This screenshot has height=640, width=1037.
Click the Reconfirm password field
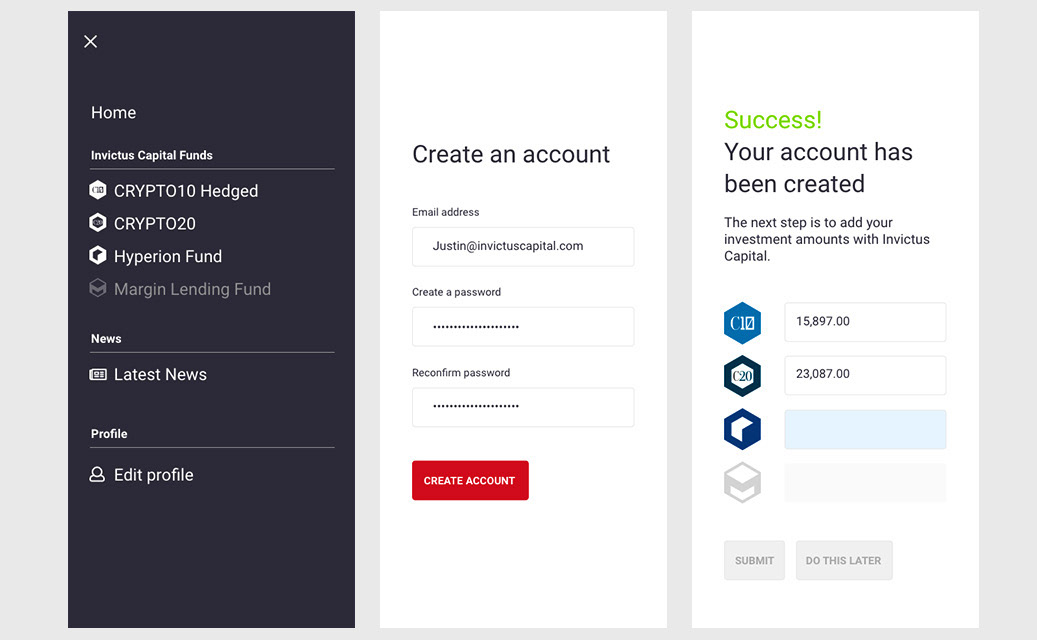tap(523, 407)
